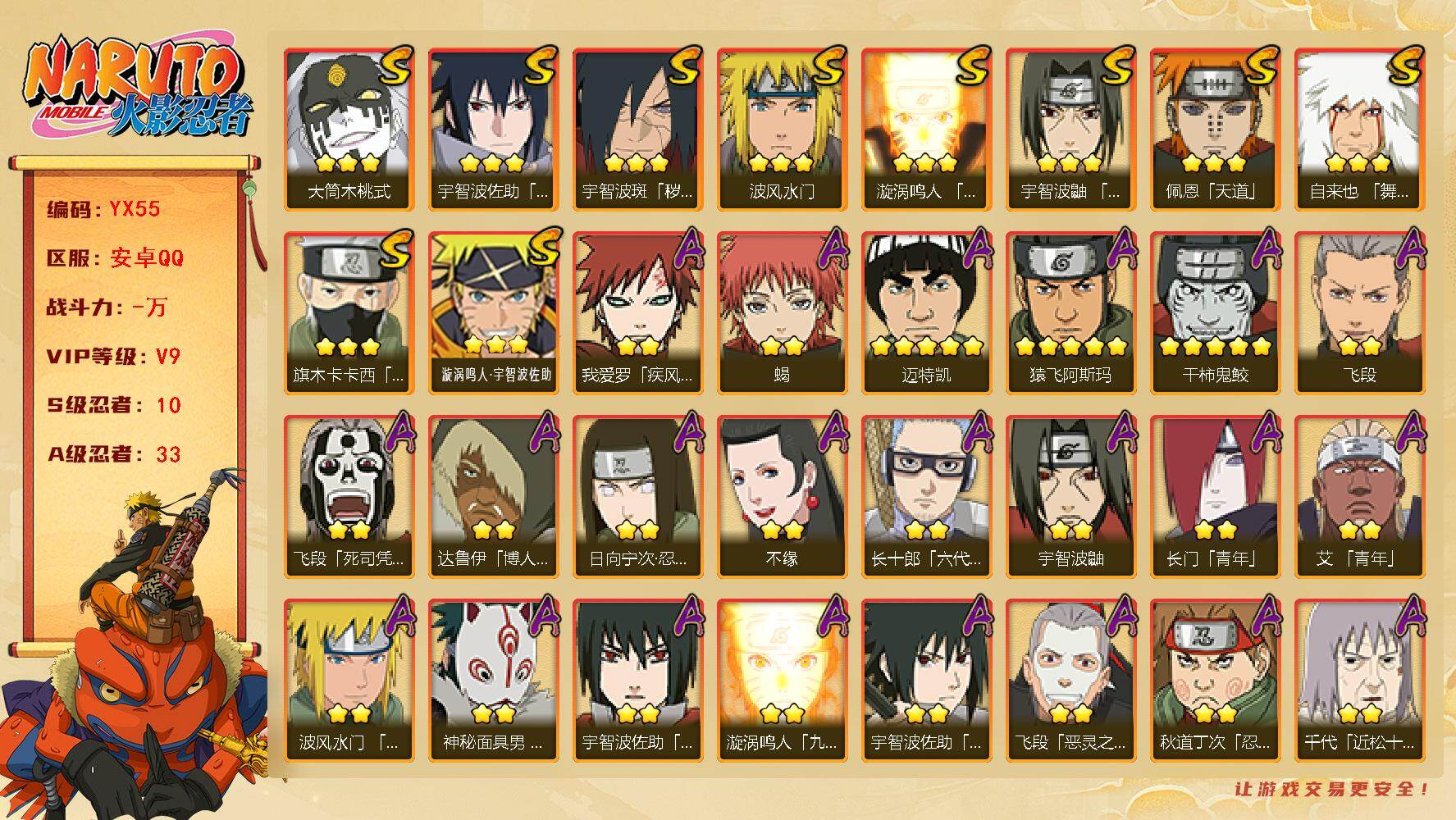Screen dimensions: 1456x820
Task: Open the 迈特凯 five-star card
Action: click(926, 313)
